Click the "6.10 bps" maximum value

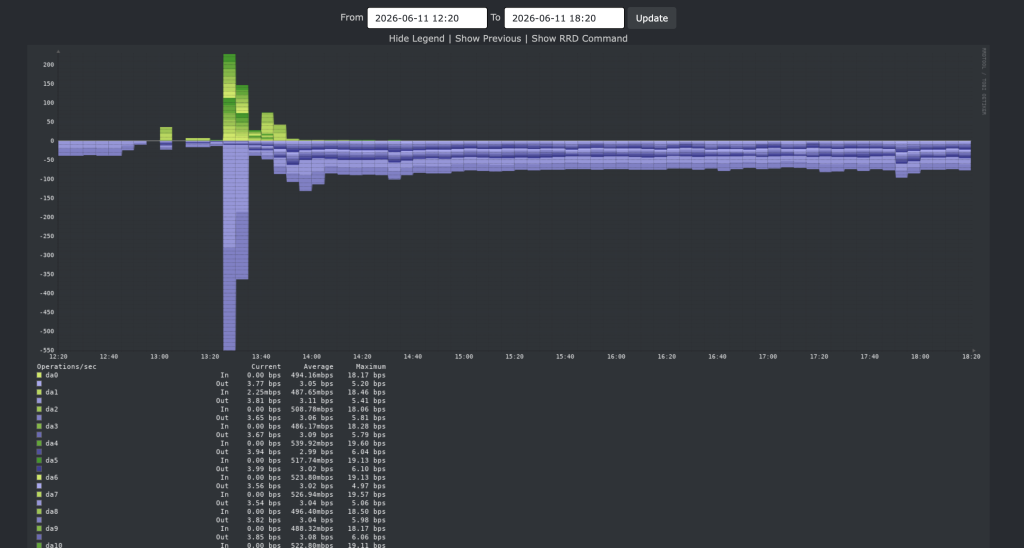pyautogui.click(x=368, y=469)
